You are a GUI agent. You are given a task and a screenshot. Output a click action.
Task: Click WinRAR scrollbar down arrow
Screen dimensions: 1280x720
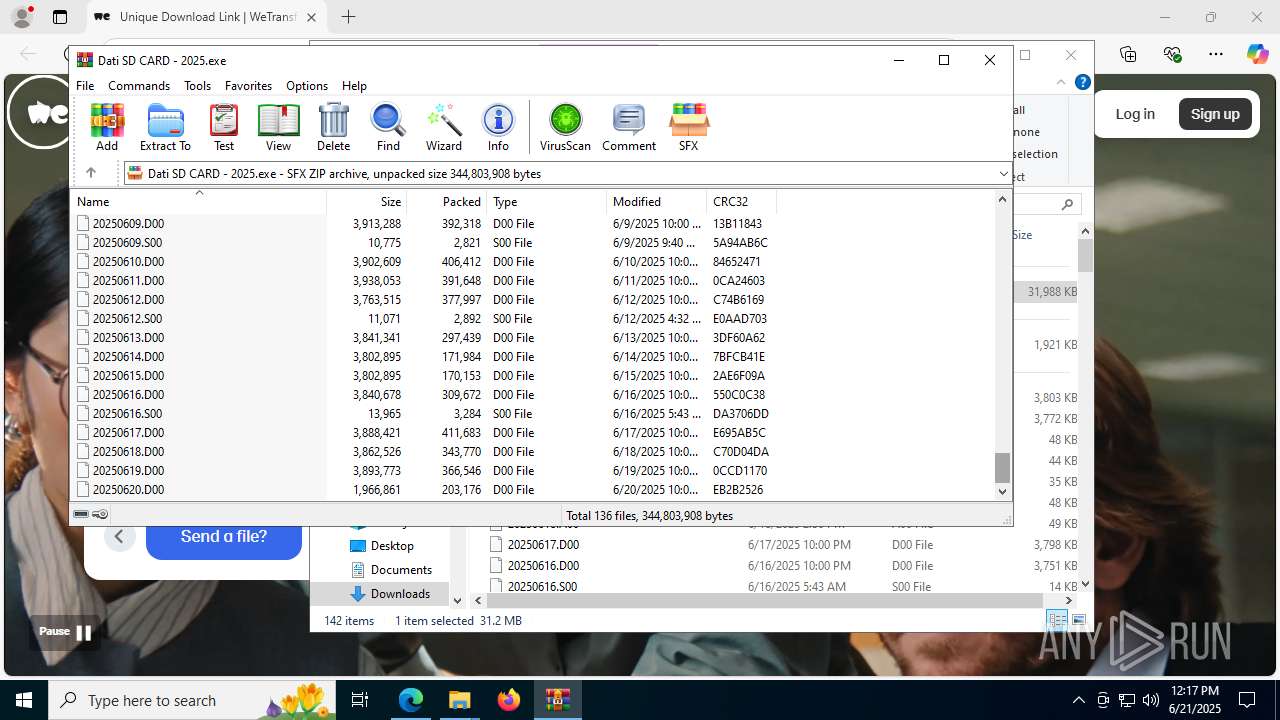click(x=1002, y=491)
